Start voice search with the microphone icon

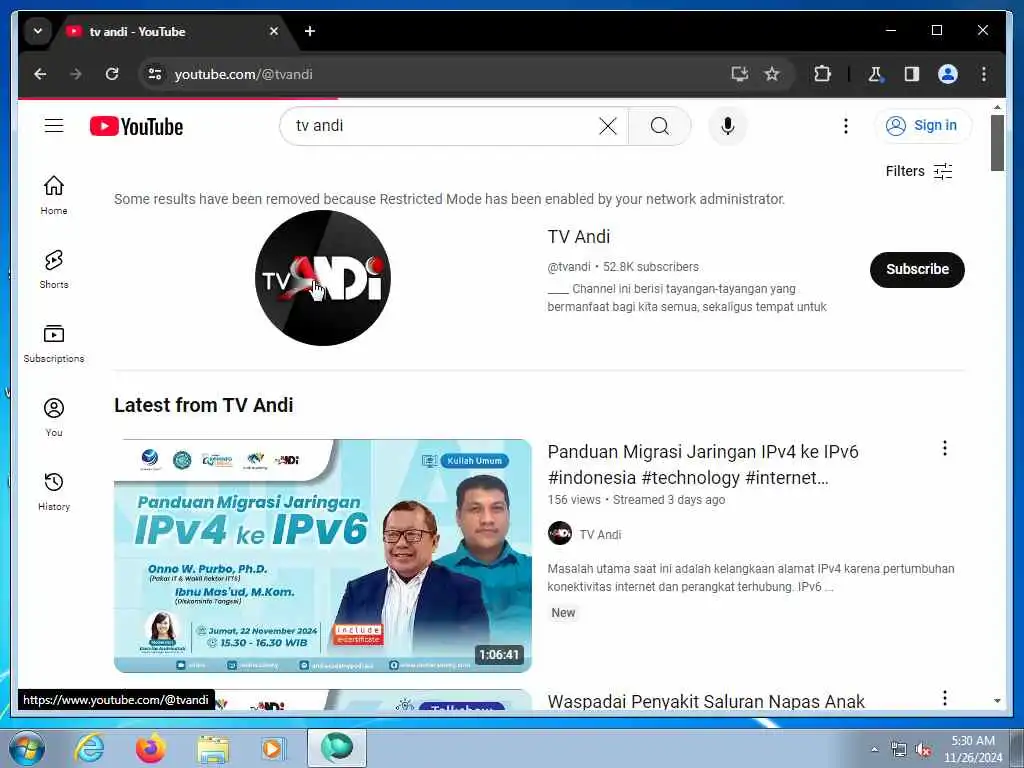pyautogui.click(x=728, y=126)
